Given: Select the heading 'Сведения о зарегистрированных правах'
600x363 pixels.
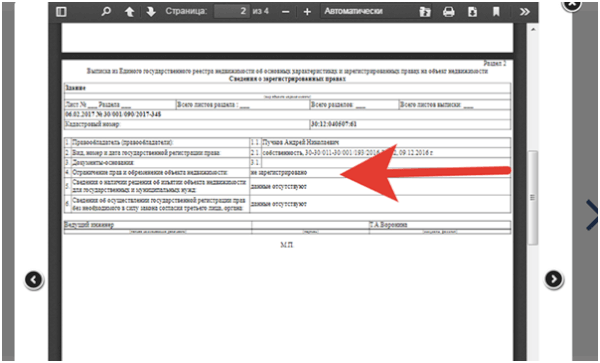Looking at the screenshot, I should [x=287, y=79].
